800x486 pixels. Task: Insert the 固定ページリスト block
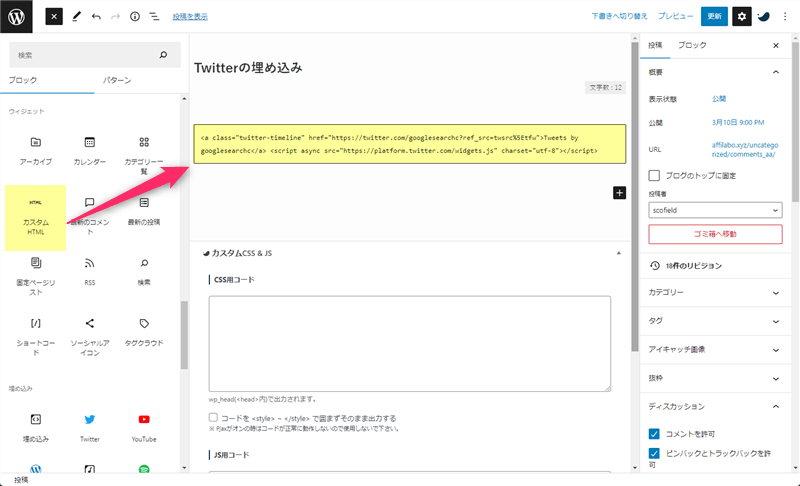pos(36,276)
